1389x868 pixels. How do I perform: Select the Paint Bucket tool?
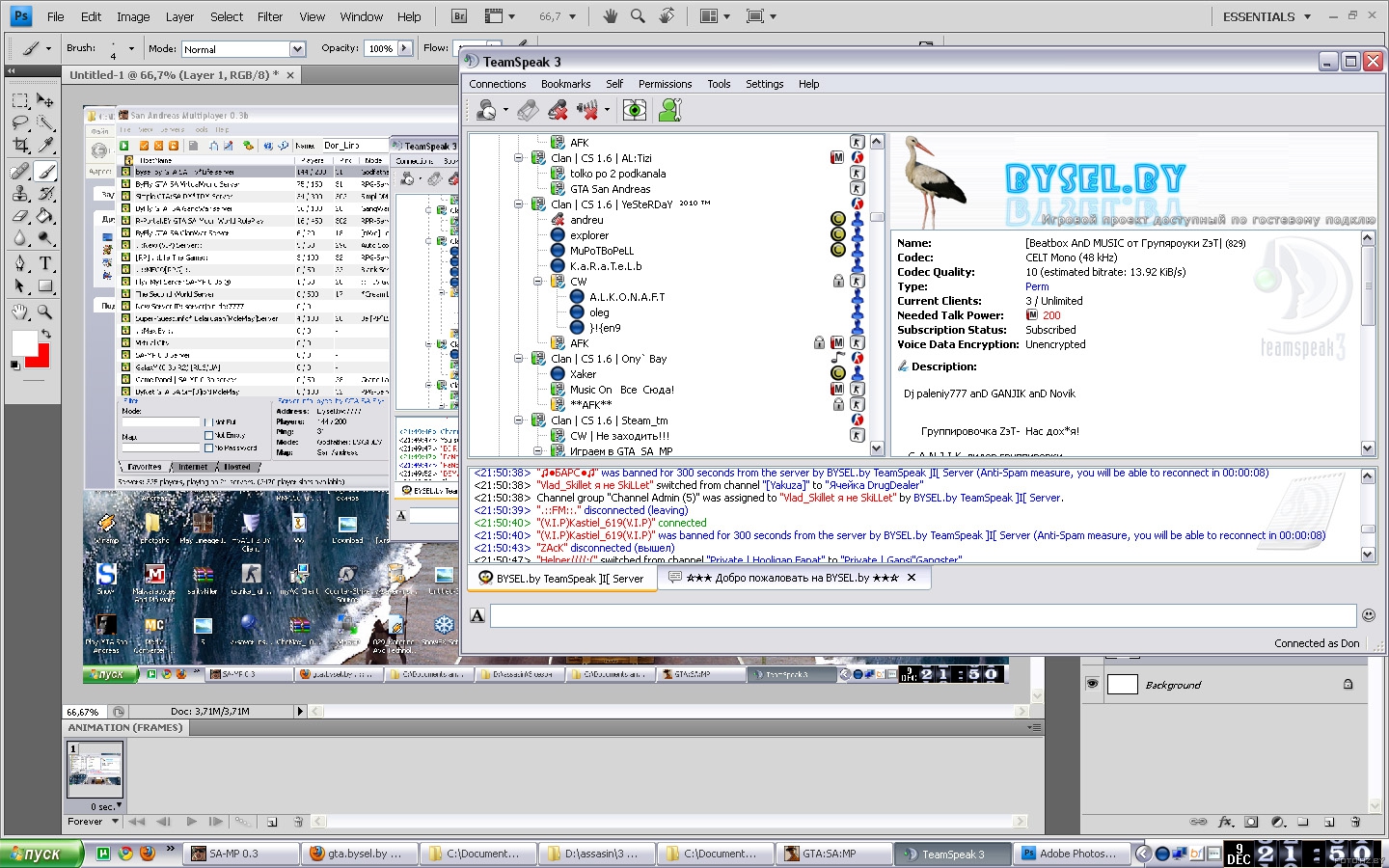[45, 216]
